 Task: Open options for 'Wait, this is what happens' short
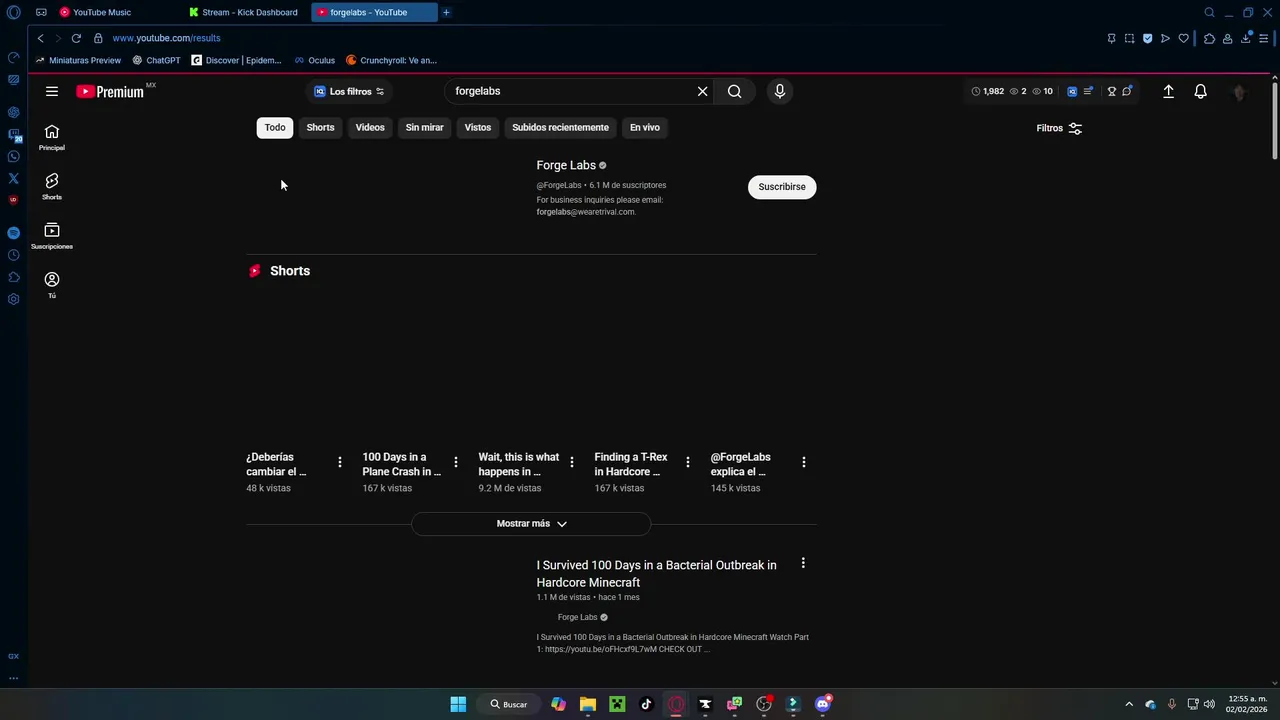pyautogui.click(x=572, y=462)
